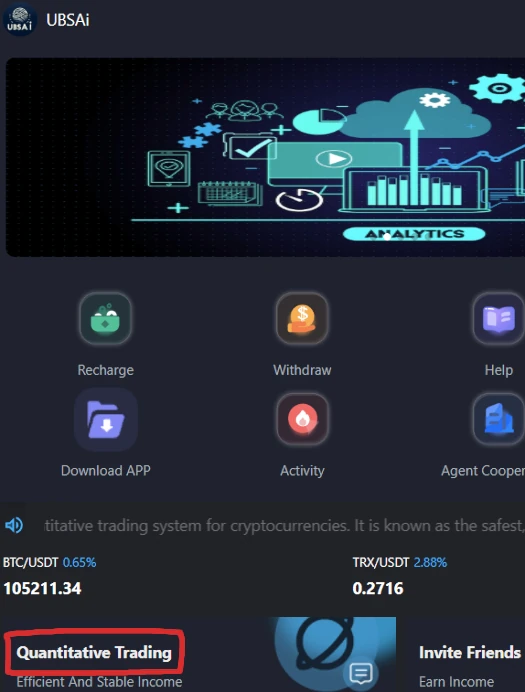525x692 pixels.
Task: Click the UBSAi logo in header
Action: pos(19,20)
